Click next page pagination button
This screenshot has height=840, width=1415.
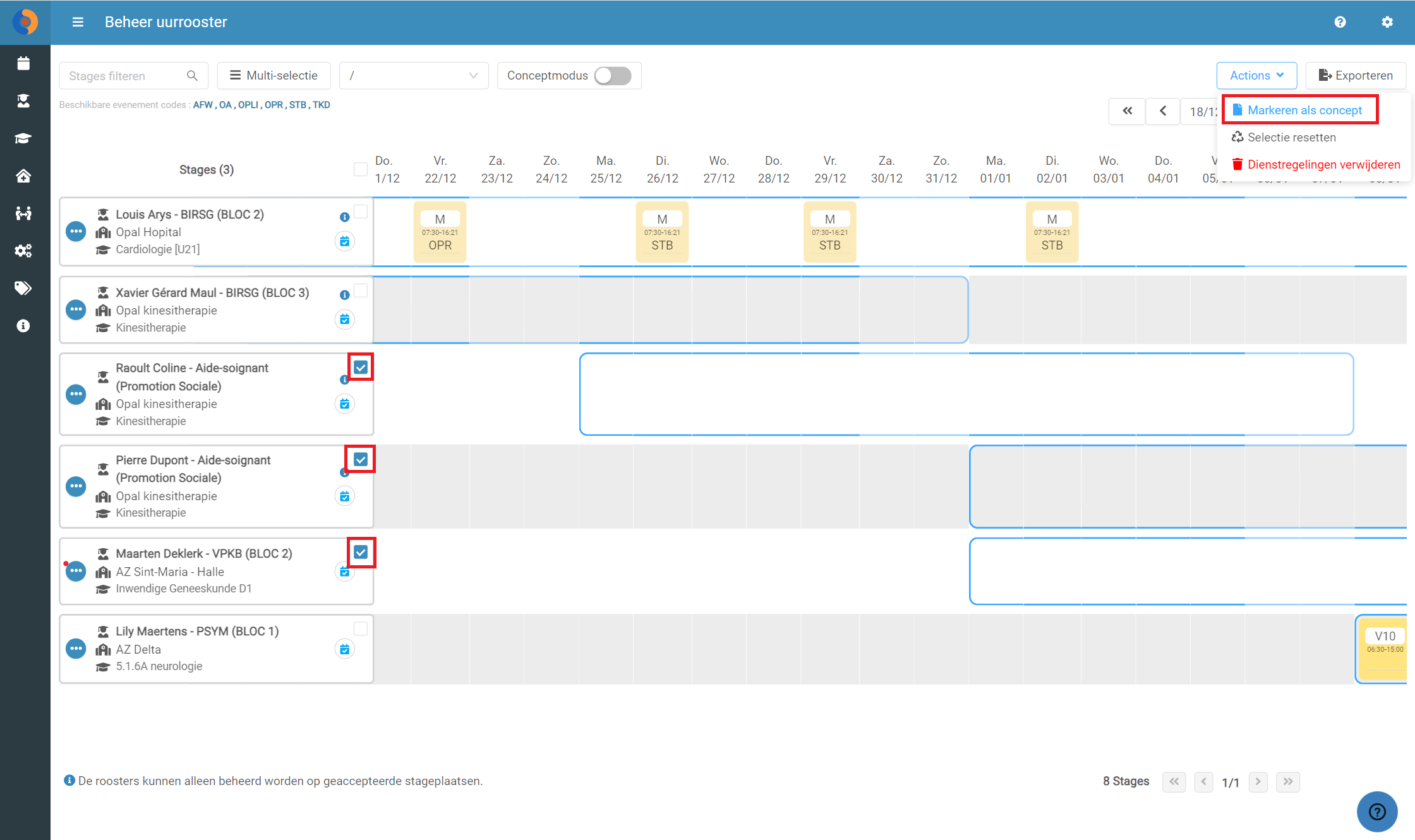[x=1258, y=782]
